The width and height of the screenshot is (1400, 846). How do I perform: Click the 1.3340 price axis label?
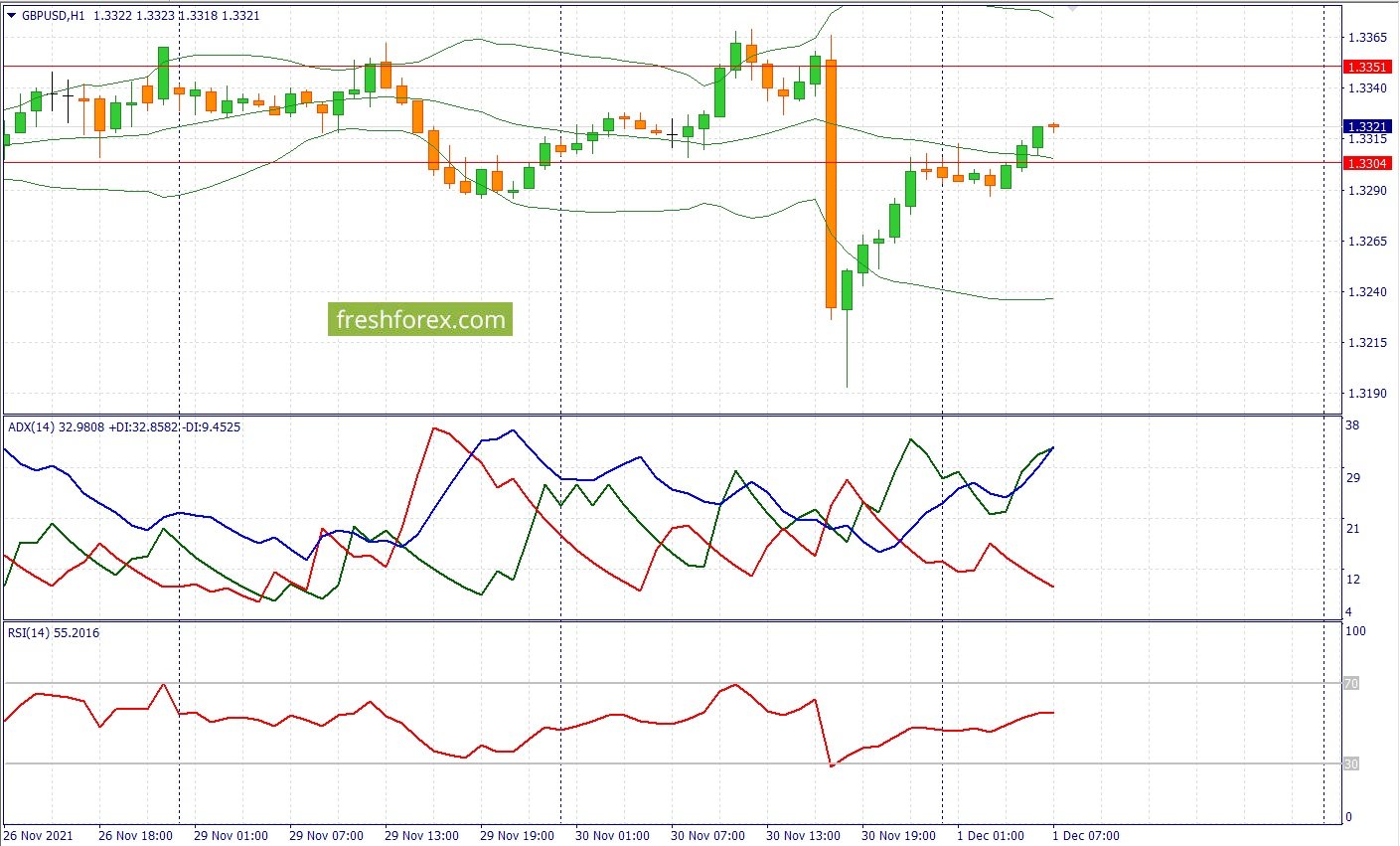1366,88
